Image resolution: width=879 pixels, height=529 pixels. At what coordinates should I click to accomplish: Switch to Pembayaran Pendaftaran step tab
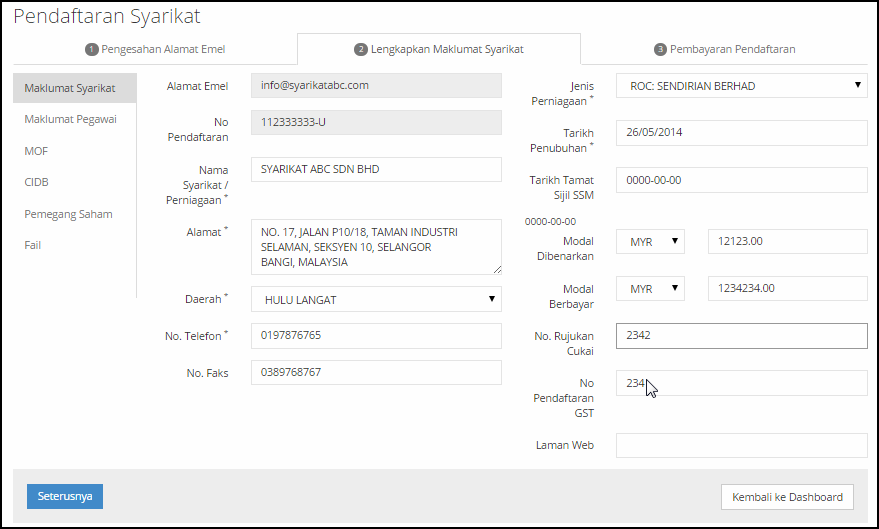pos(724,49)
